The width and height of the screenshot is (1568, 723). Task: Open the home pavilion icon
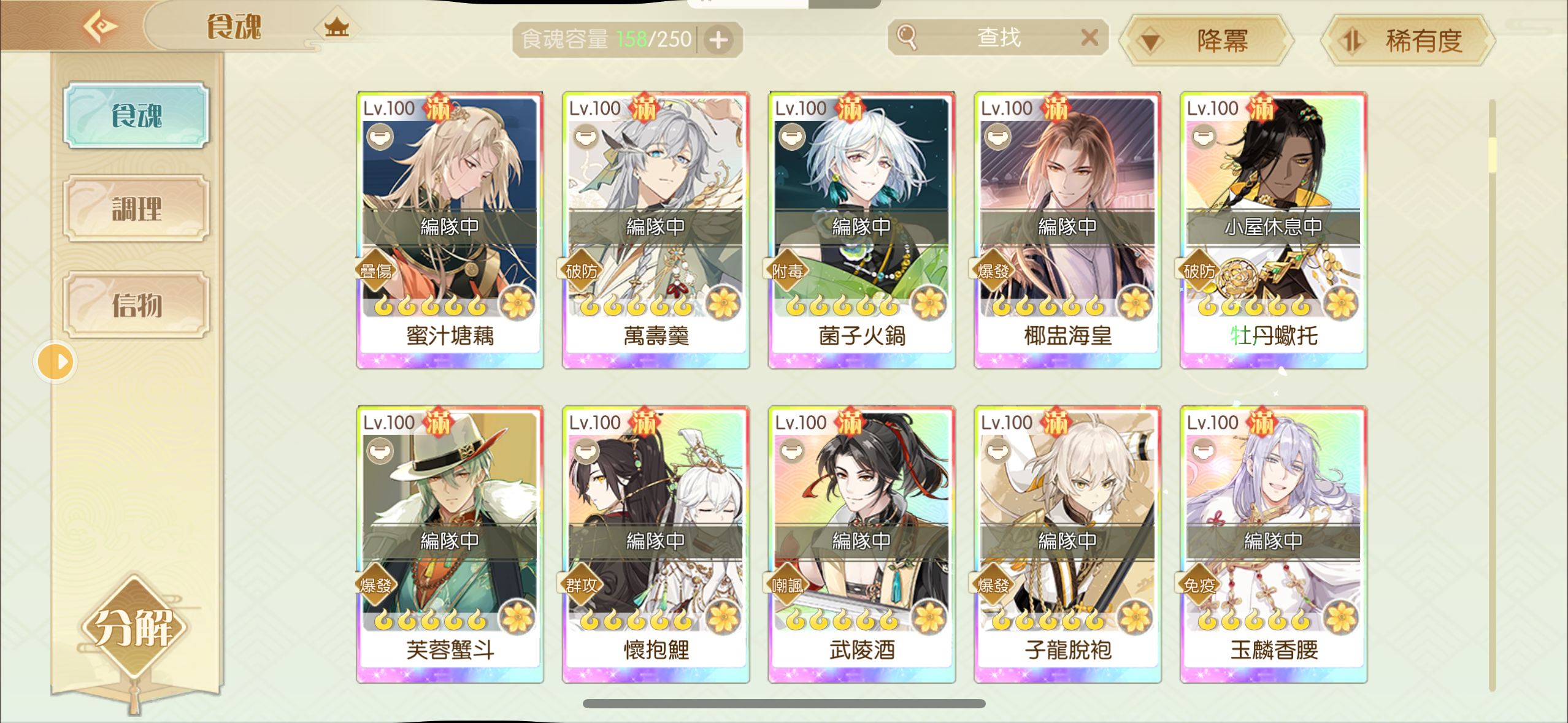(x=337, y=27)
